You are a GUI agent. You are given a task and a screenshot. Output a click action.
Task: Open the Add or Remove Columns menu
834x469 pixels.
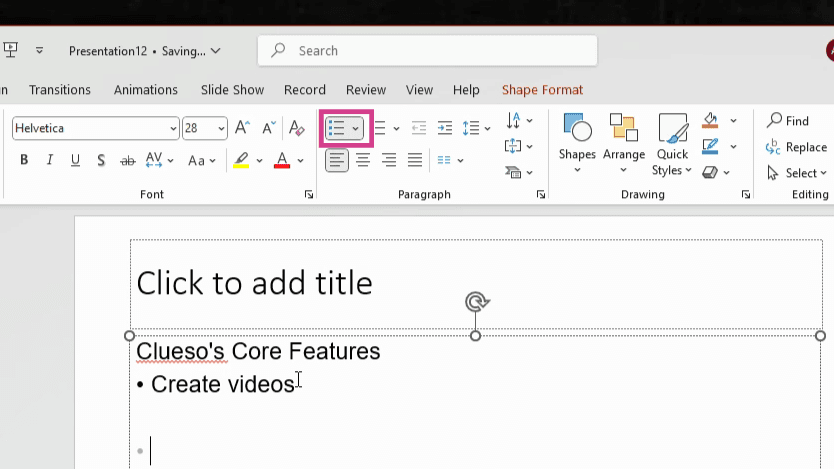(x=450, y=160)
